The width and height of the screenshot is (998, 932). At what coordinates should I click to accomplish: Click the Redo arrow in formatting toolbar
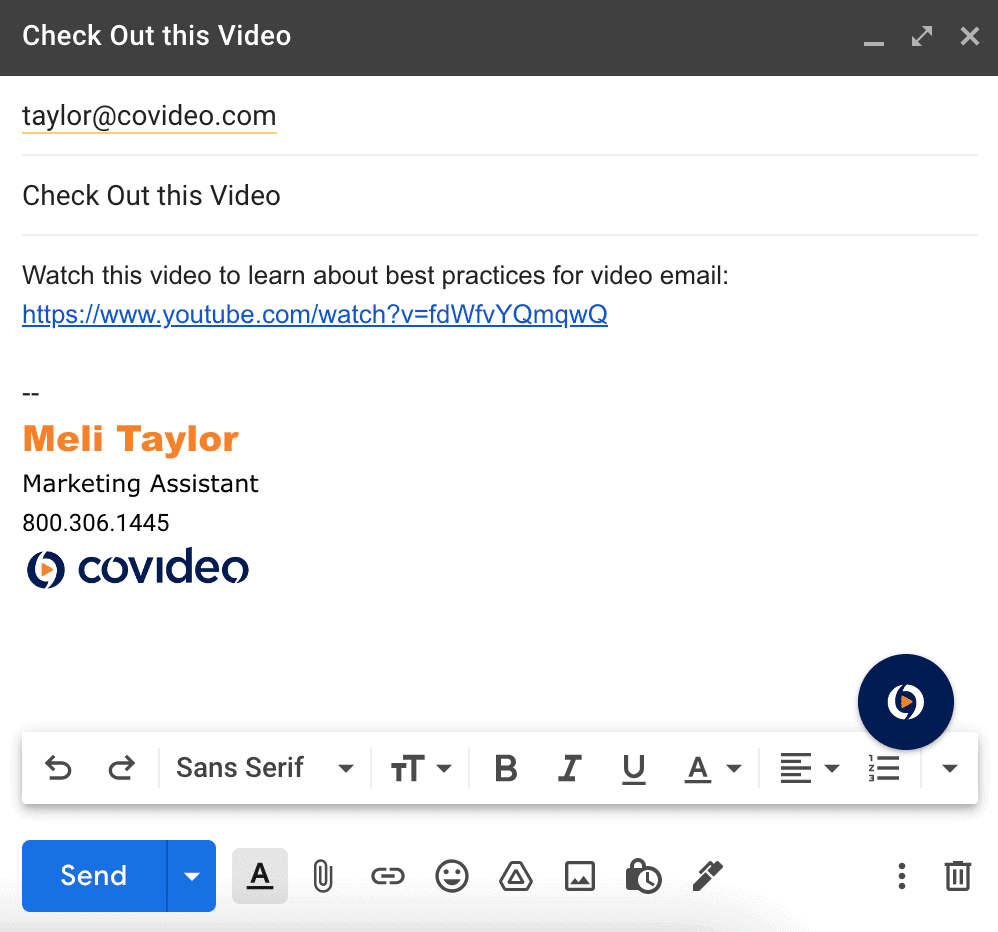coord(121,768)
